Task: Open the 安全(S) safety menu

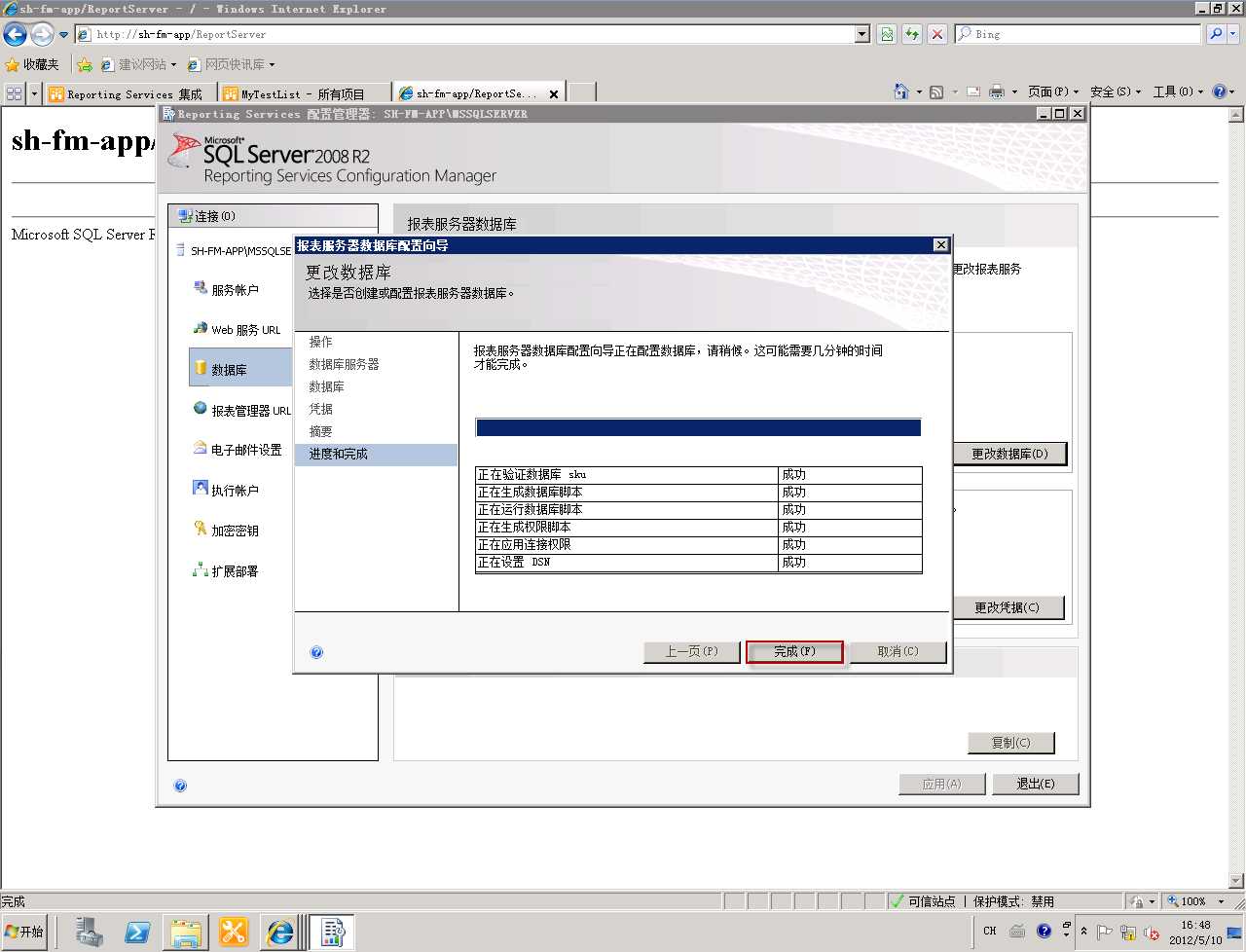Action: [x=1116, y=92]
